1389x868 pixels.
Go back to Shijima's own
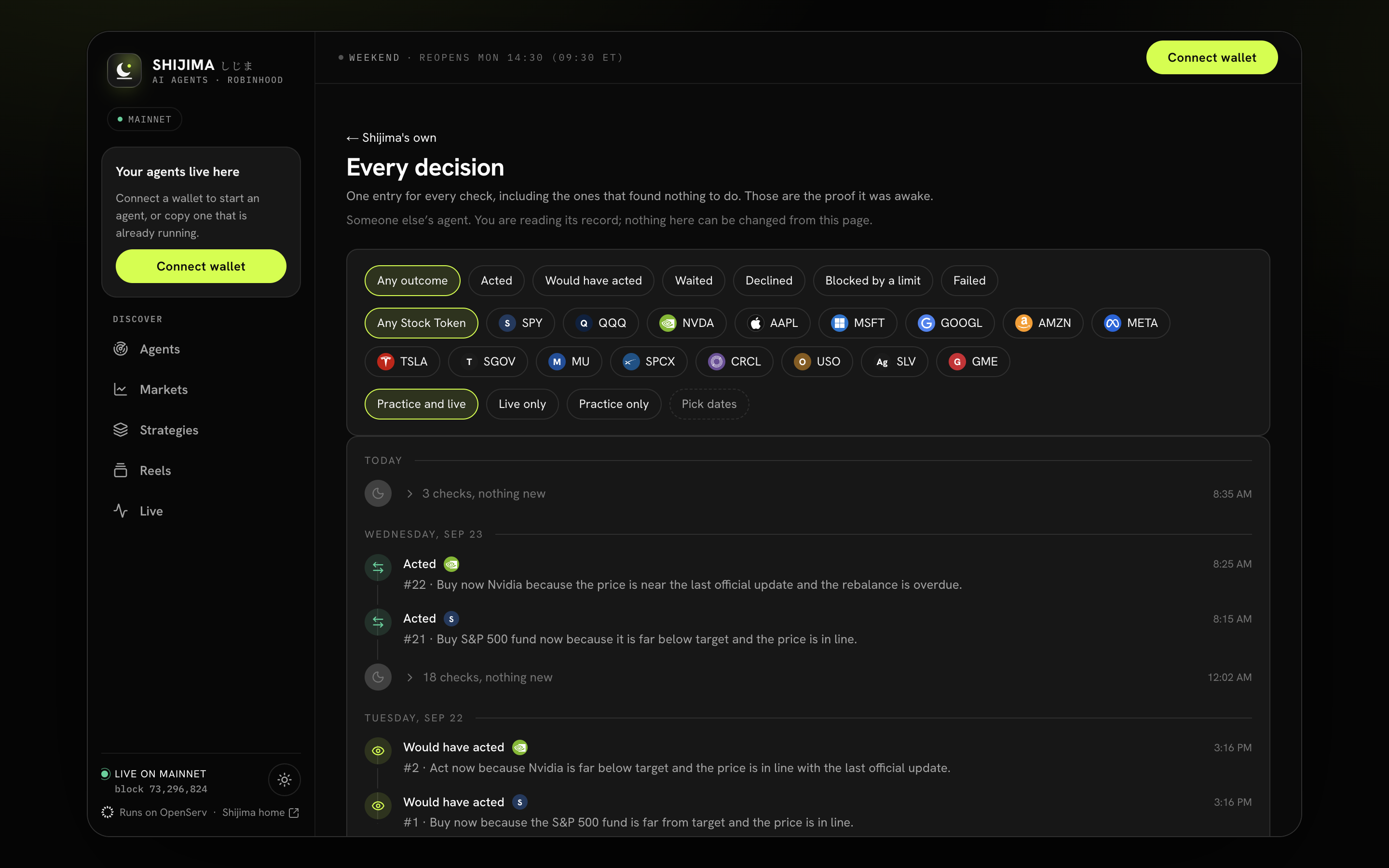click(392, 138)
